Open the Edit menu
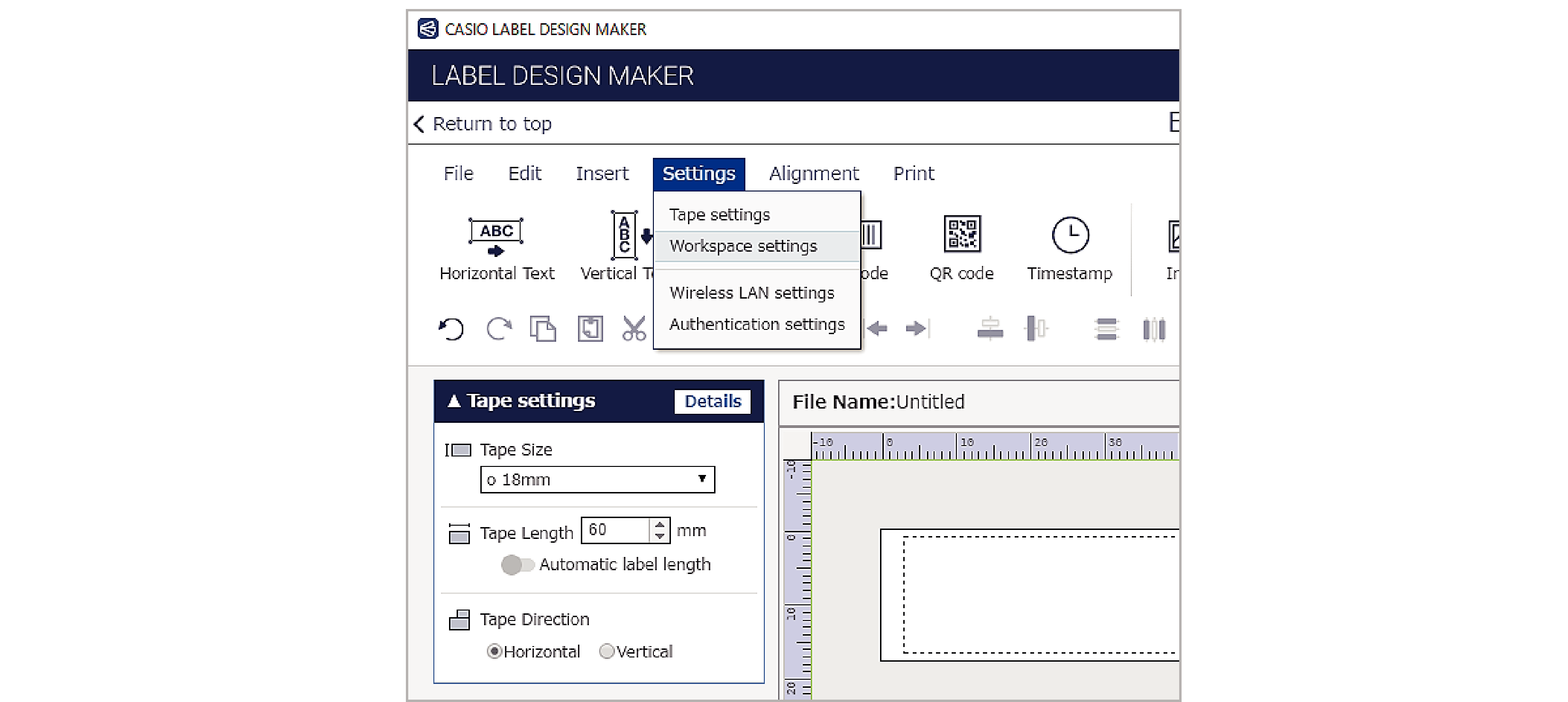1568x702 pixels. (525, 174)
